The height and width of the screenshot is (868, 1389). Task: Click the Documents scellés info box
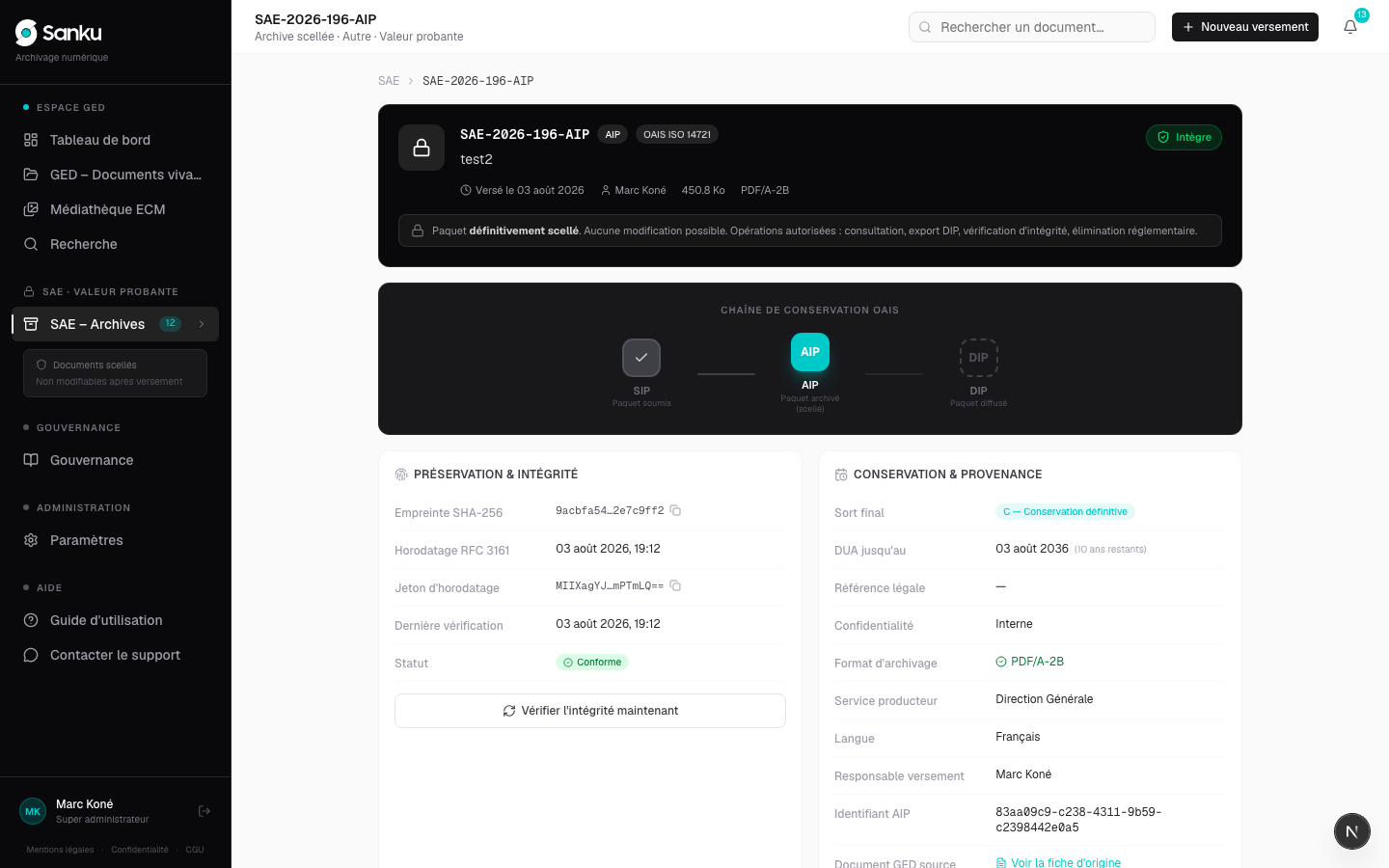coord(115,373)
